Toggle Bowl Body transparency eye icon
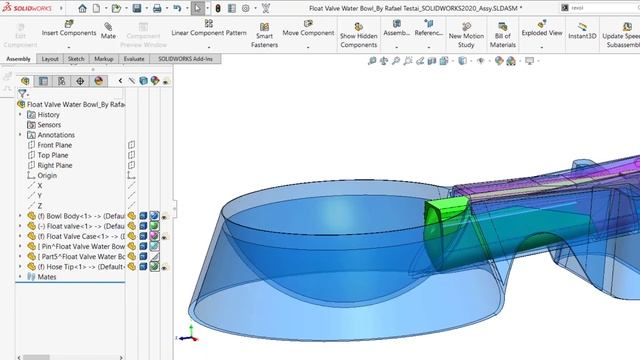 coord(165,216)
